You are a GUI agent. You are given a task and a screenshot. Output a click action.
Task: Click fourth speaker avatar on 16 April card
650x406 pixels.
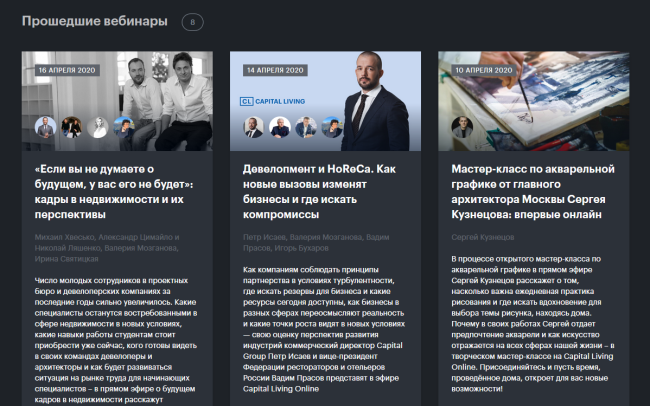(x=124, y=127)
